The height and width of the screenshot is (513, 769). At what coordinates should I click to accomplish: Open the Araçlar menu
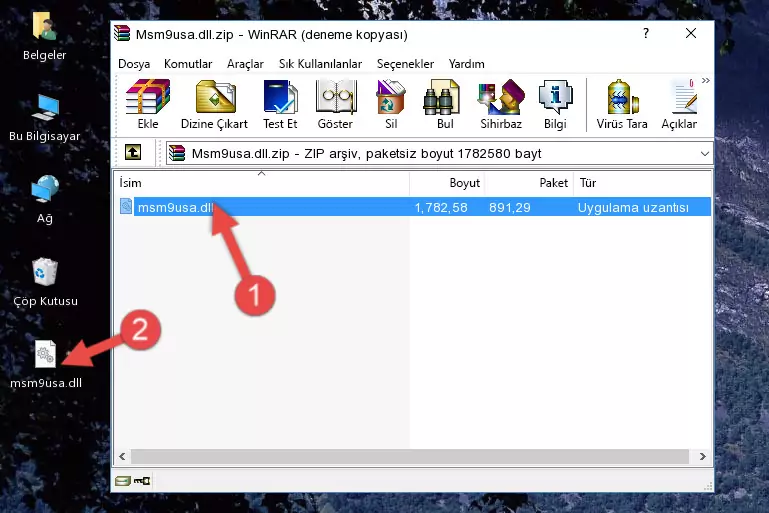(x=245, y=64)
